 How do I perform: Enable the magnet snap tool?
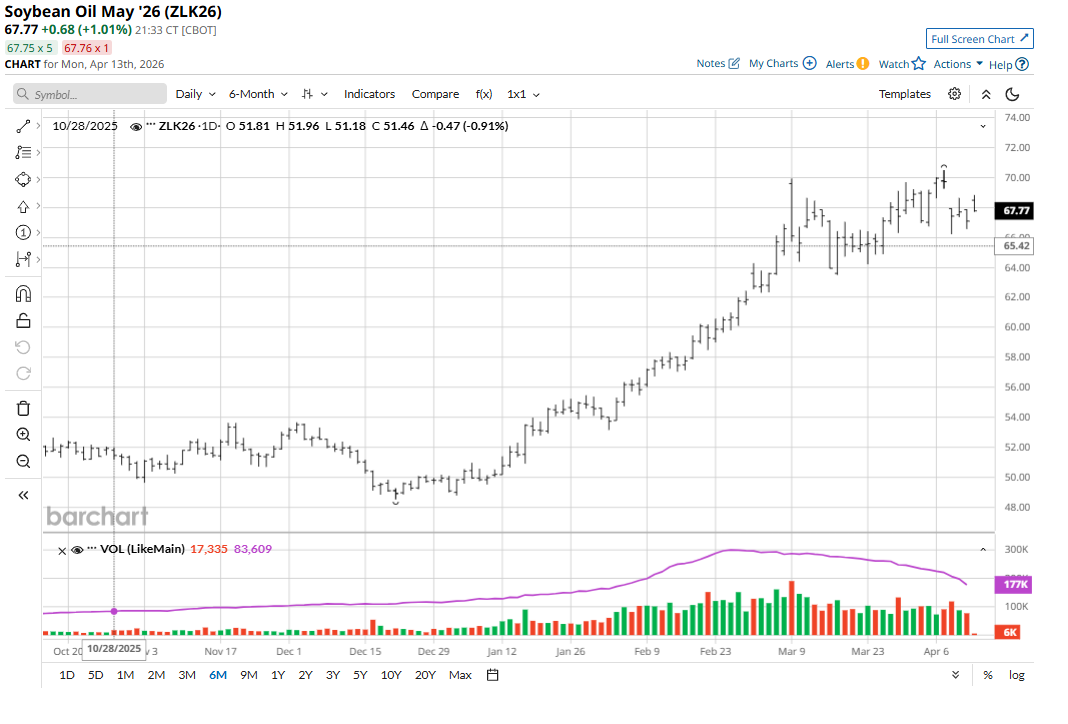[x=24, y=294]
